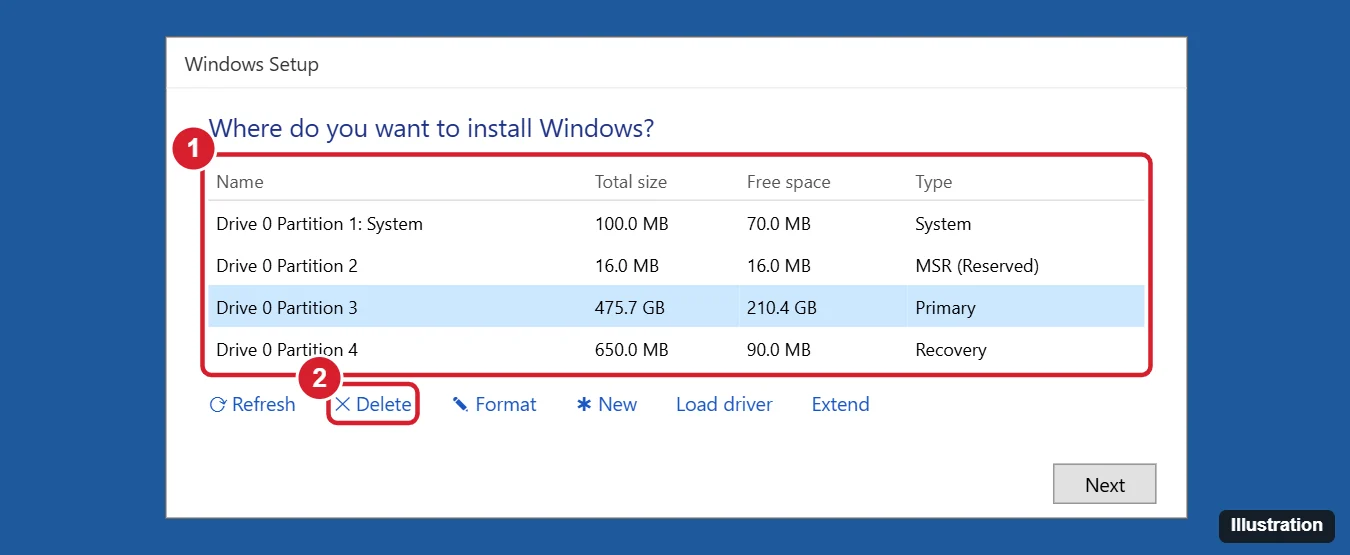
Task: Click the MSR (Reserved) type cell
Action: pyautogui.click(x=977, y=266)
